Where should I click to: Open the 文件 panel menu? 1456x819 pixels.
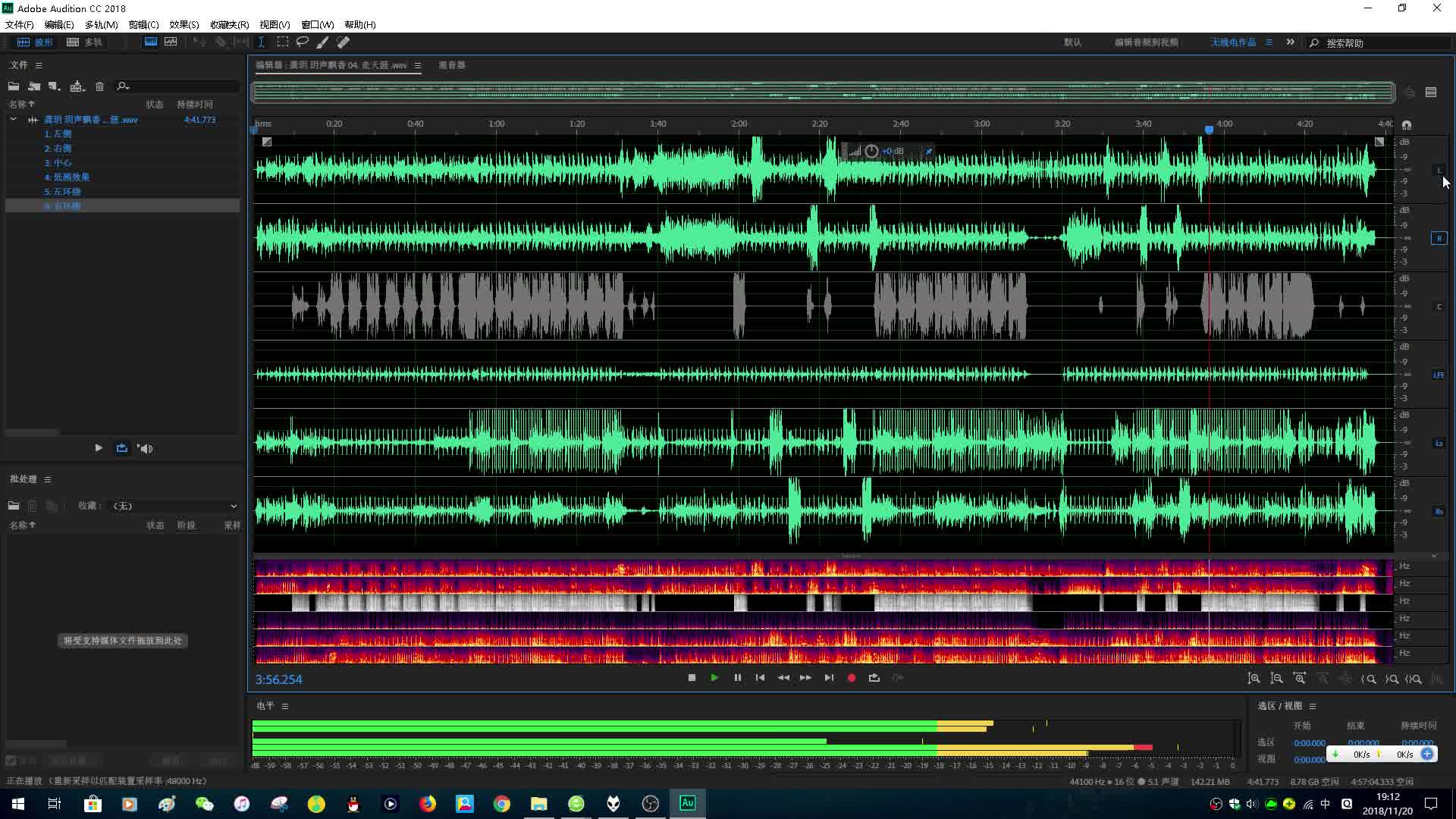pos(39,65)
